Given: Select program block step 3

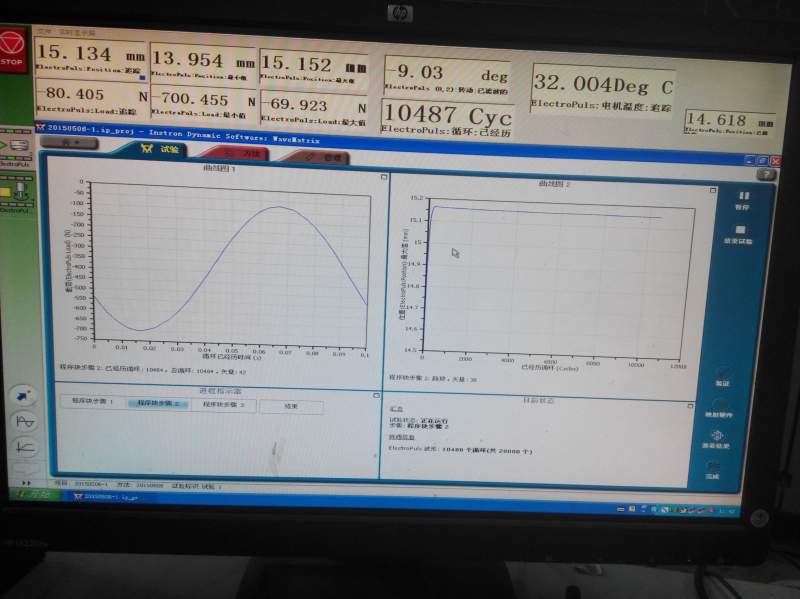Looking at the screenshot, I should (223, 405).
